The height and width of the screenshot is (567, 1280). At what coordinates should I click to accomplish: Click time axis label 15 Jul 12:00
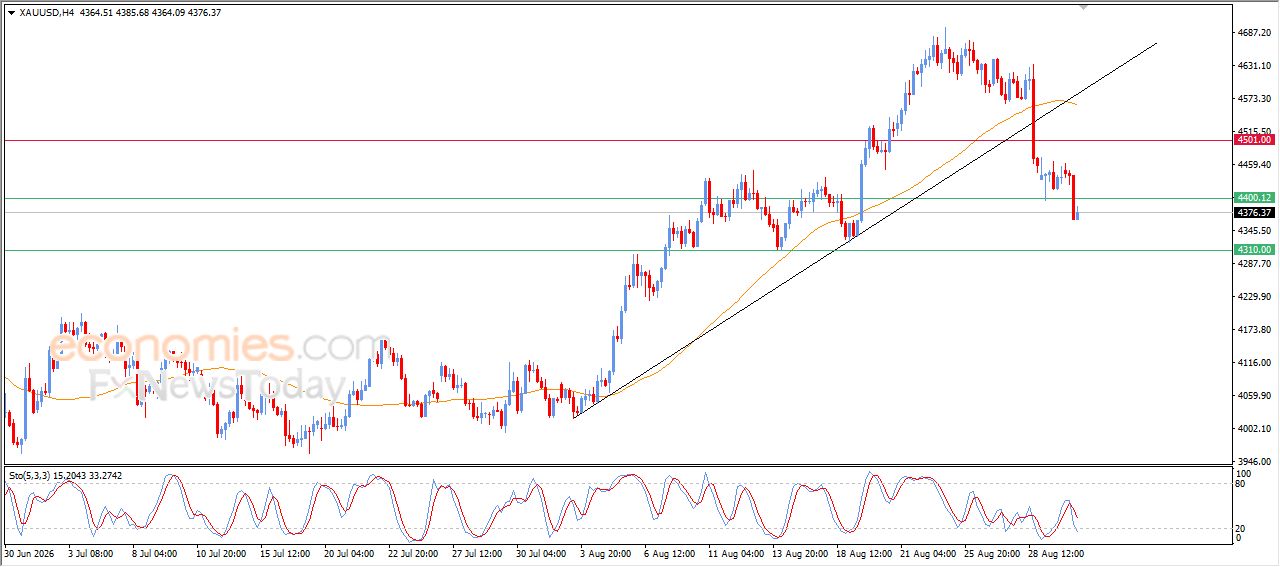pyautogui.click(x=284, y=552)
